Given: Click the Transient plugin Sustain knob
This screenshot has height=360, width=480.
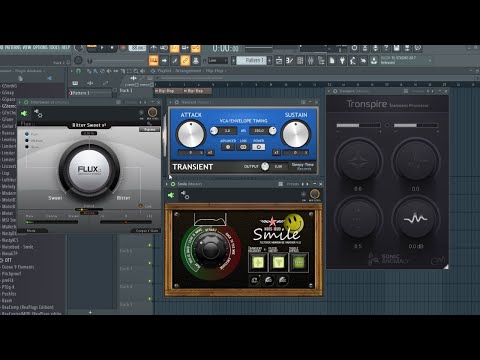Looking at the screenshot, I should (296, 134).
